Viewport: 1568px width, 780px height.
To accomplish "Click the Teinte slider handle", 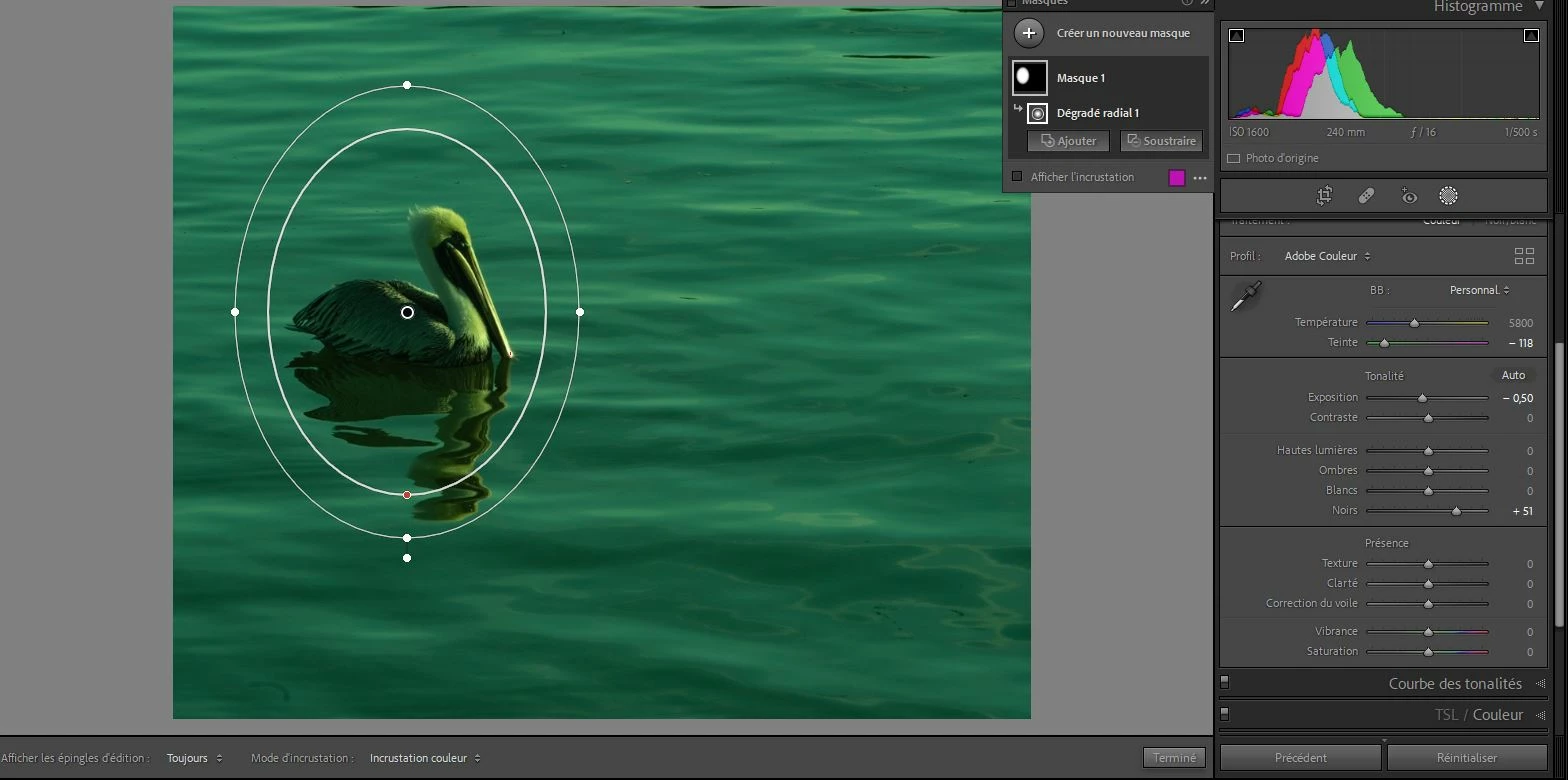I will [x=1384, y=343].
